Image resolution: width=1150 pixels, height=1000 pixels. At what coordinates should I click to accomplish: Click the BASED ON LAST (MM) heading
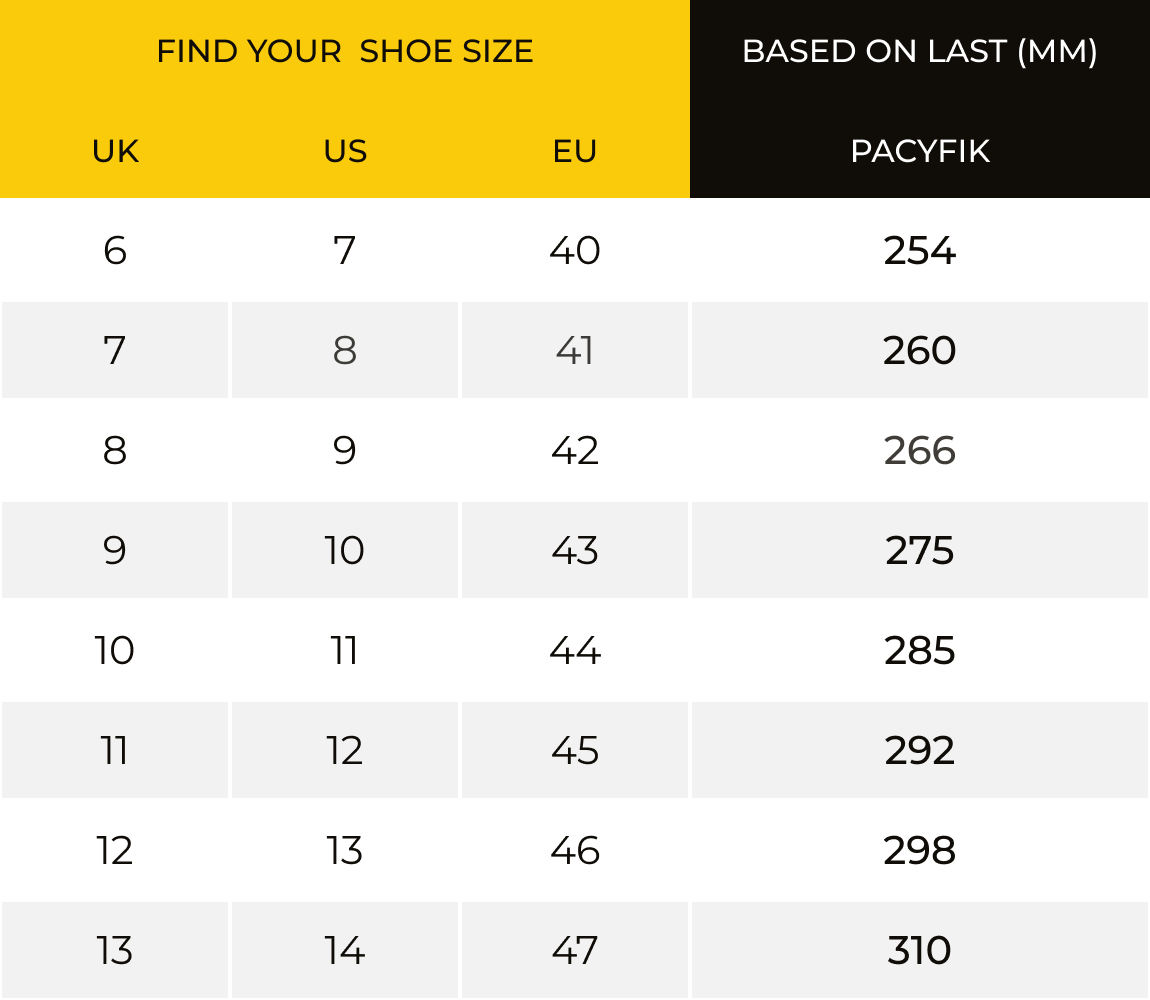(x=920, y=51)
